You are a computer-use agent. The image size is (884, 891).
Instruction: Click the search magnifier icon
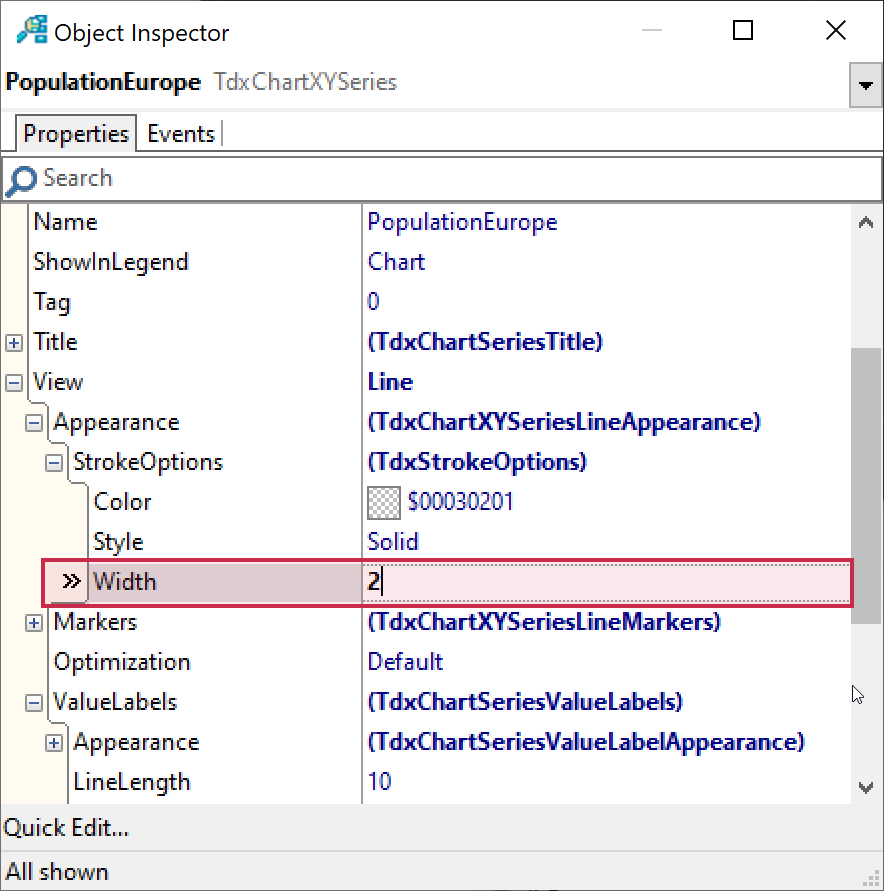20,180
